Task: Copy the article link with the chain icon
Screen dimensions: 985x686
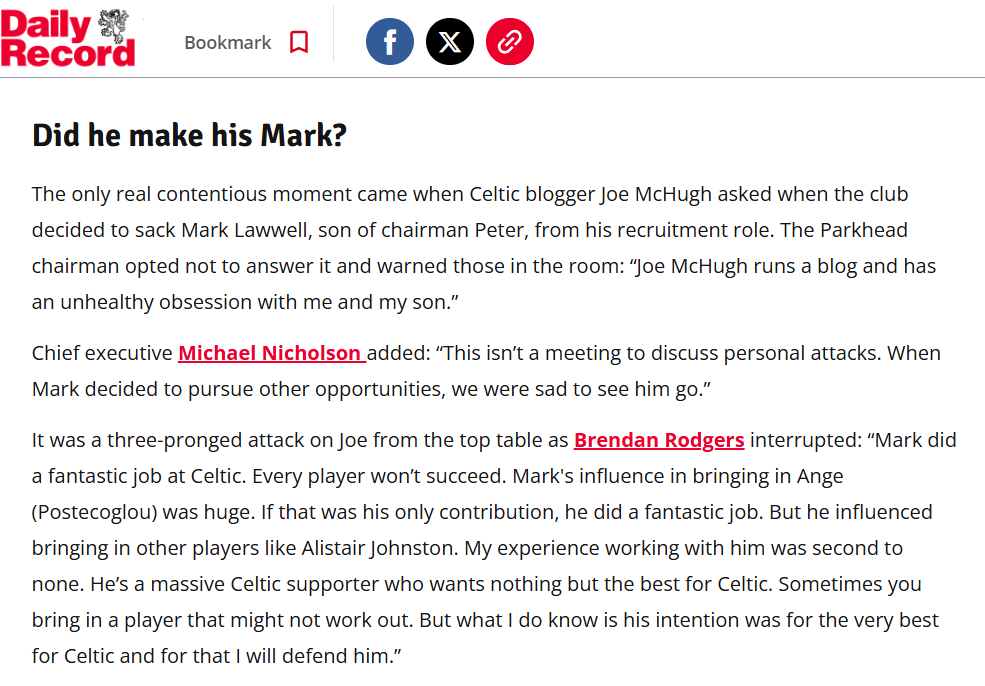Action: 509,42
